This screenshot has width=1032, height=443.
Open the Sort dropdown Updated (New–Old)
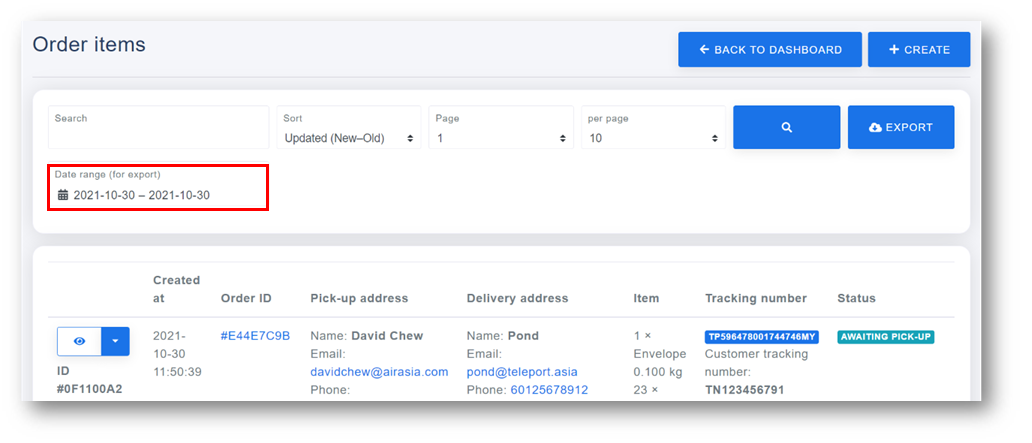pyautogui.click(x=349, y=127)
